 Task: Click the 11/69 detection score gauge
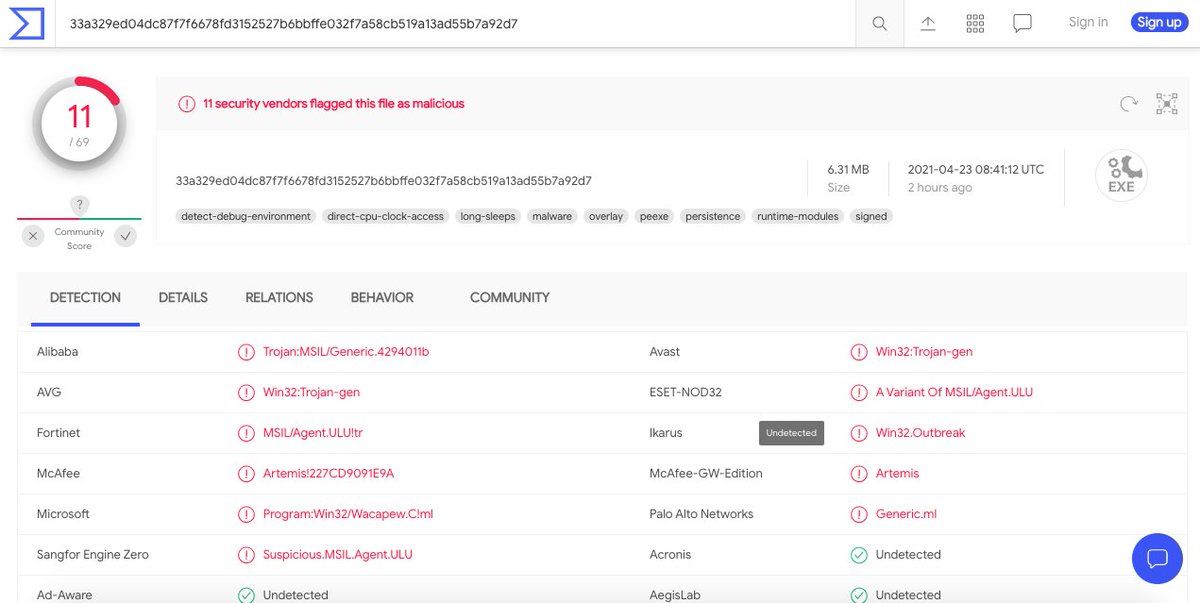pos(79,124)
